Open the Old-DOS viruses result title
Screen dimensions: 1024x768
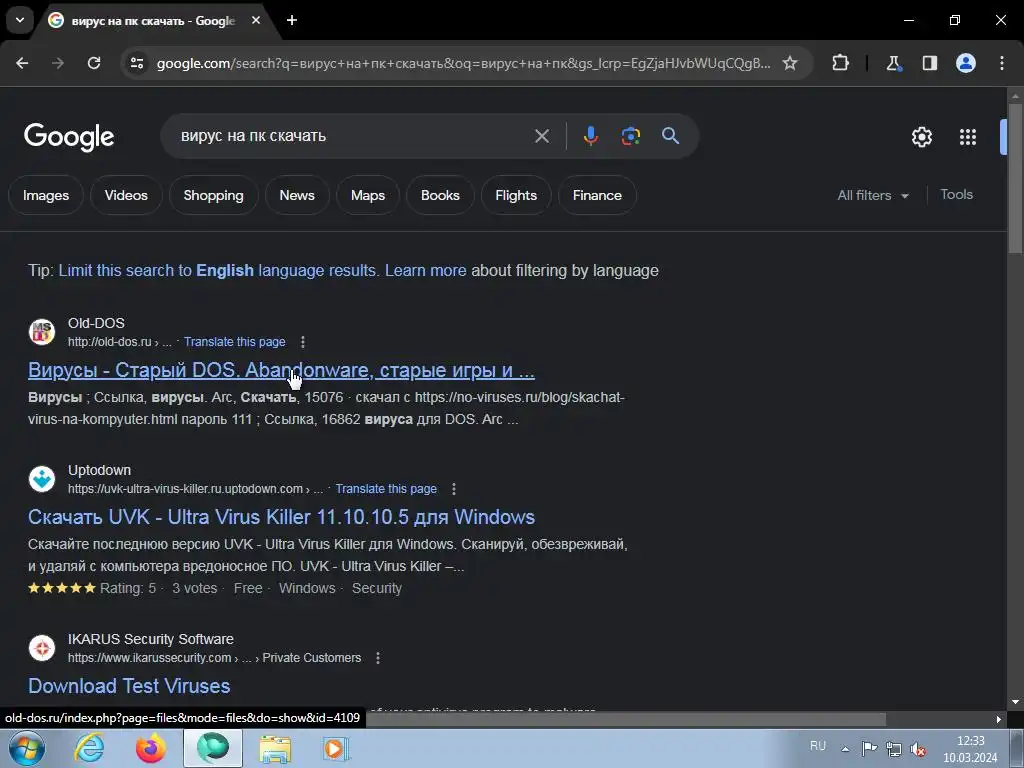point(281,370)
